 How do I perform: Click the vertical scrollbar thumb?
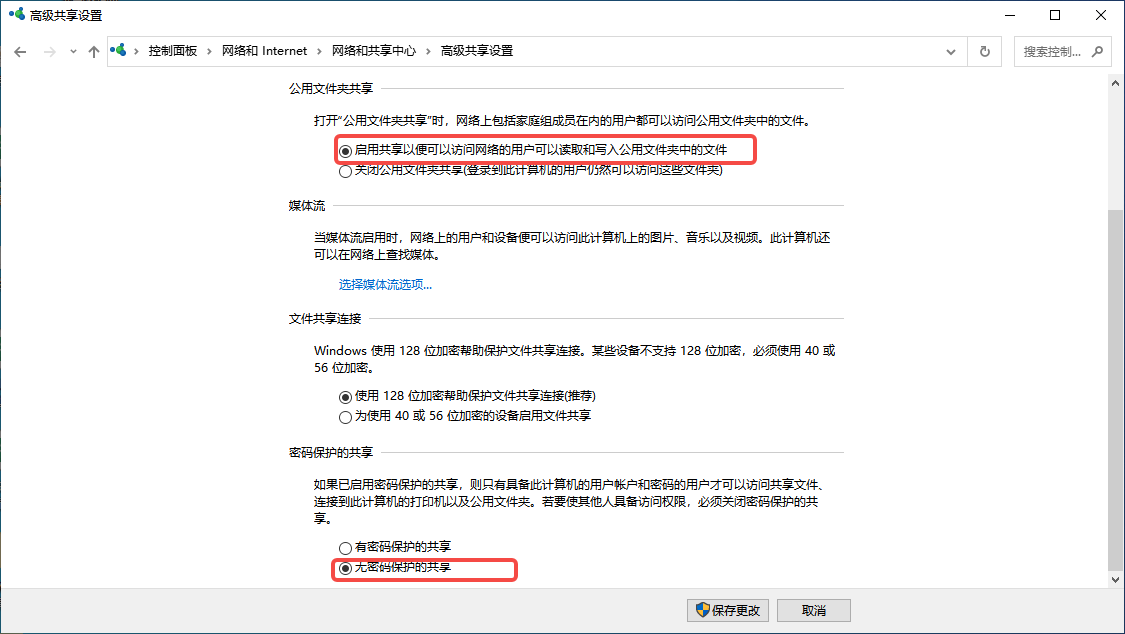point(1115,388)
